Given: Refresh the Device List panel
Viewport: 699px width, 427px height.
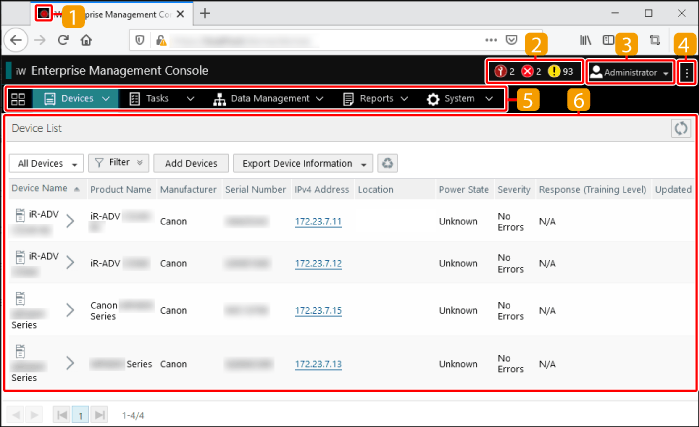Looking at the screenshot, I should tap(680, 128).
